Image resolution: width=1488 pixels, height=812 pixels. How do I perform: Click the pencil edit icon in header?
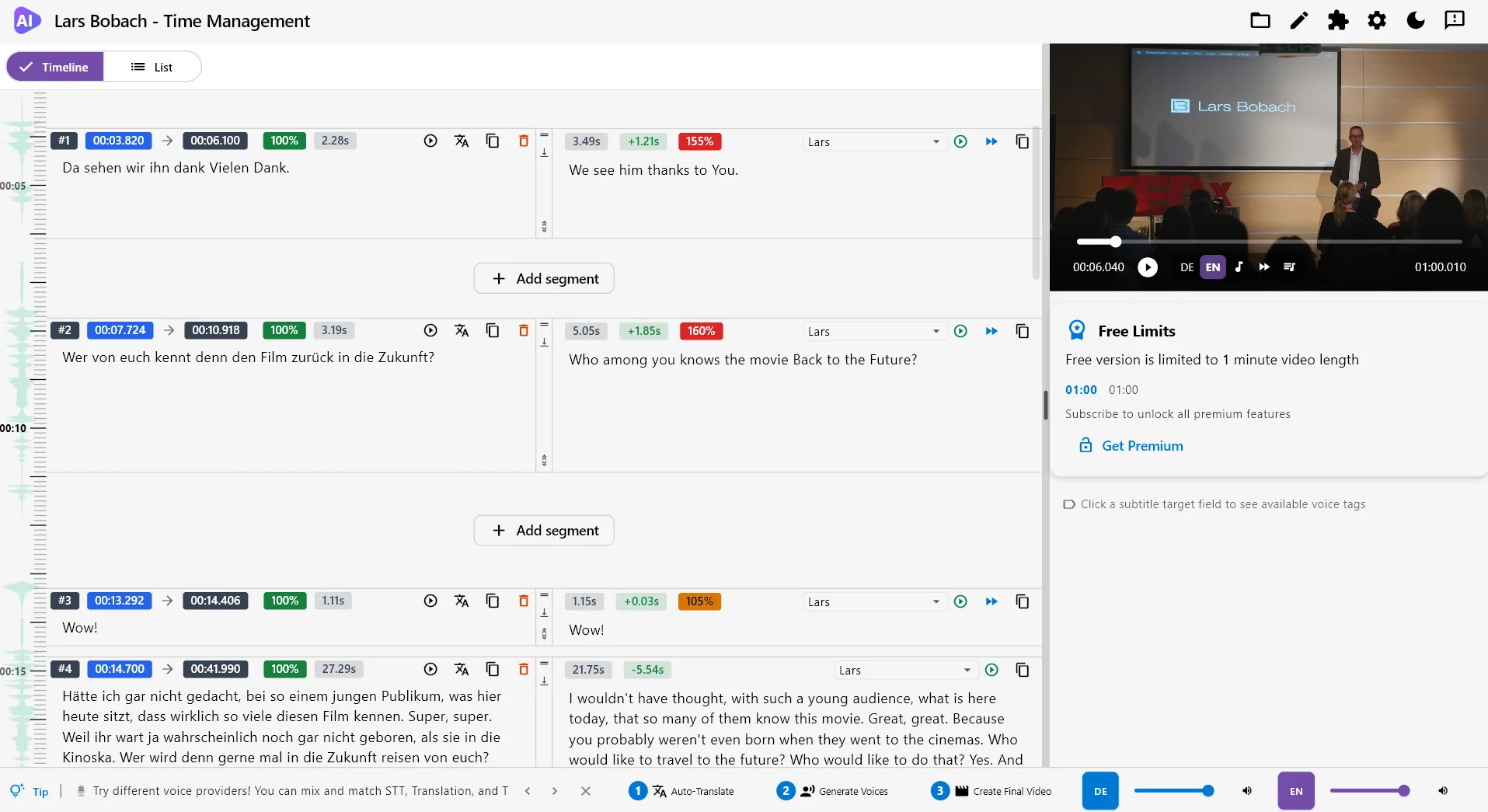(x=1299, y=21)
